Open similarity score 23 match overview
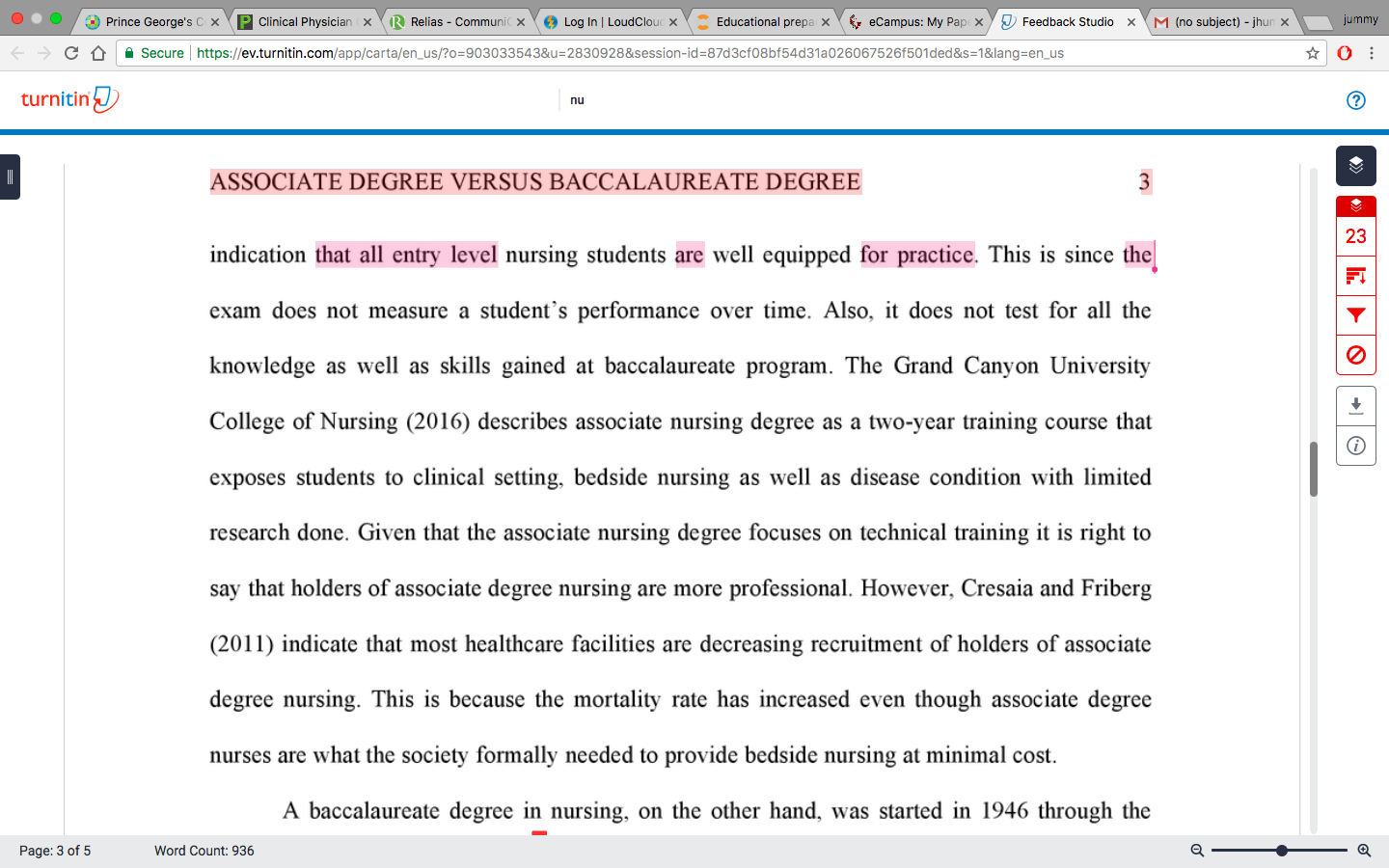 click(x=1355, y=236)
